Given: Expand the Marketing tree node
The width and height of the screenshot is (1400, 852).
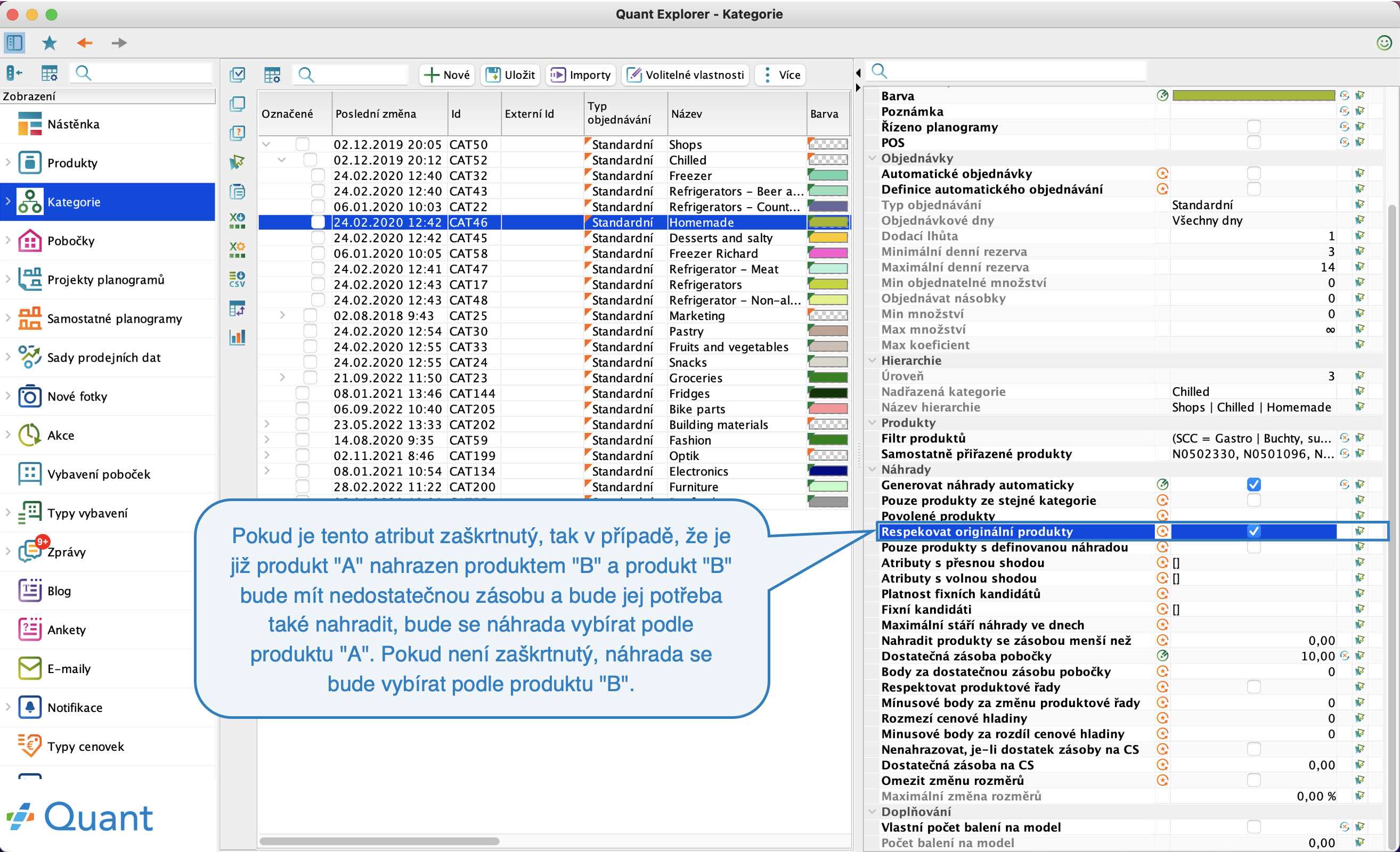Looking at the screenshot, I should [x=282, y=315].
